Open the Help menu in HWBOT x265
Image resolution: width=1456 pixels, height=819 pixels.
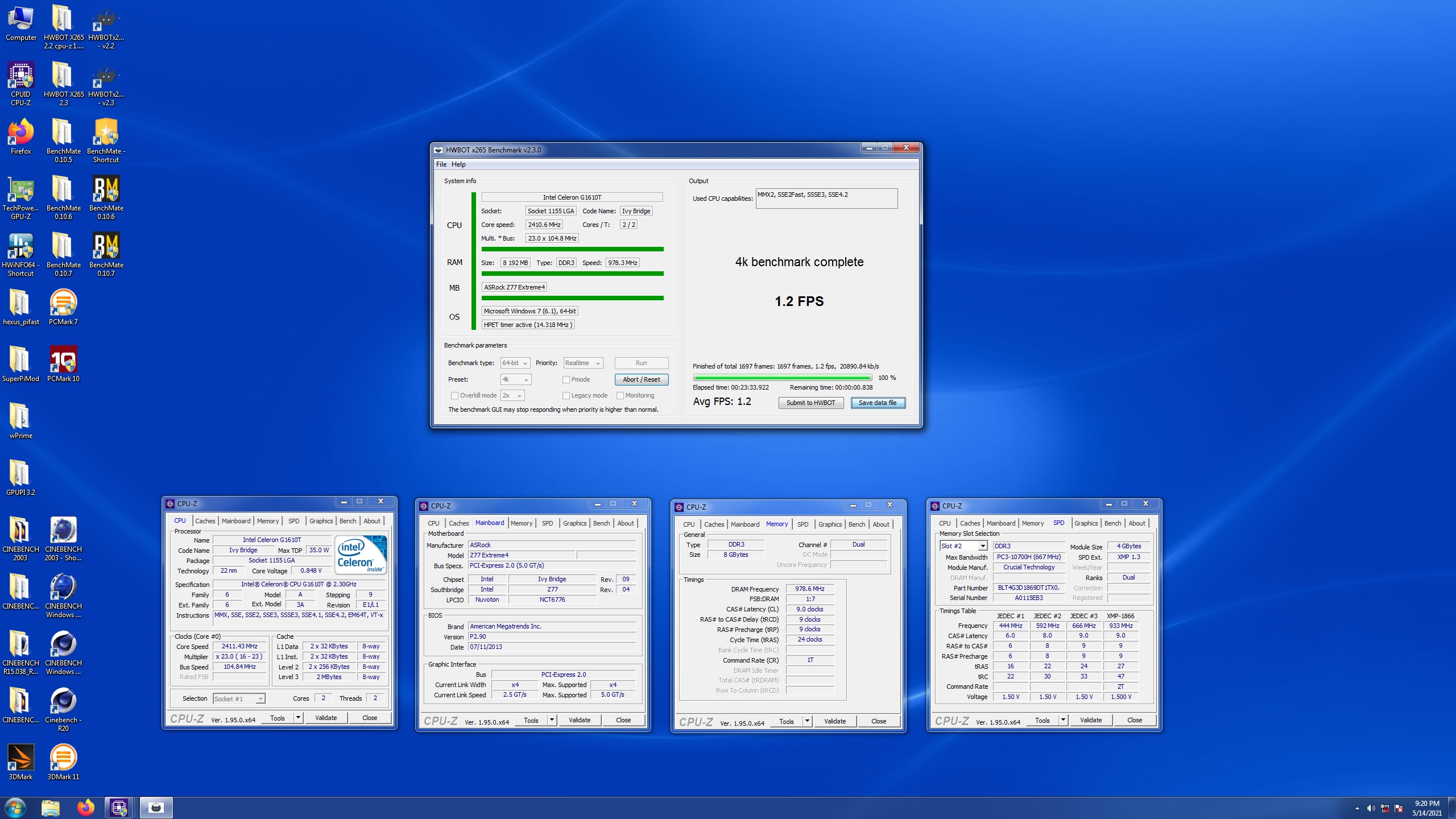(x=458, y=164)
